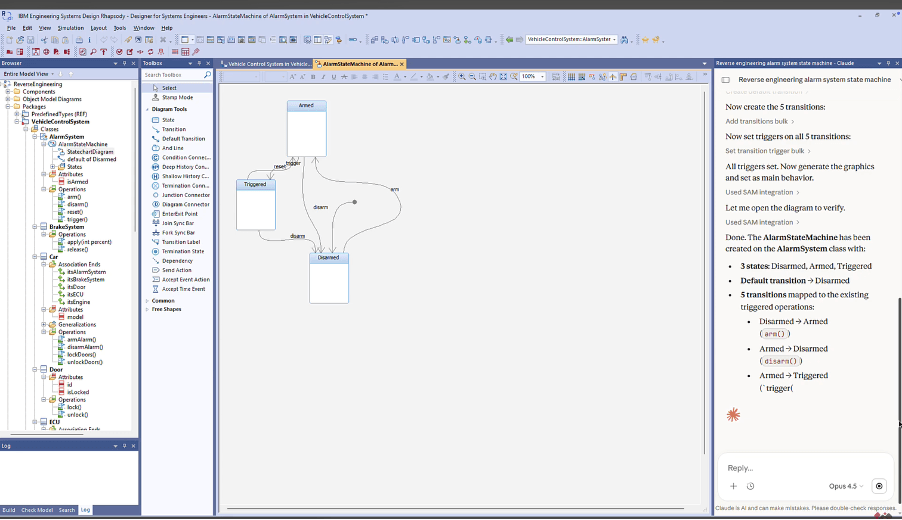The width and height of the screenshot is (902, 520).
Task: Pick the Junction Connector tool
Action: click(x=180, y=195)
